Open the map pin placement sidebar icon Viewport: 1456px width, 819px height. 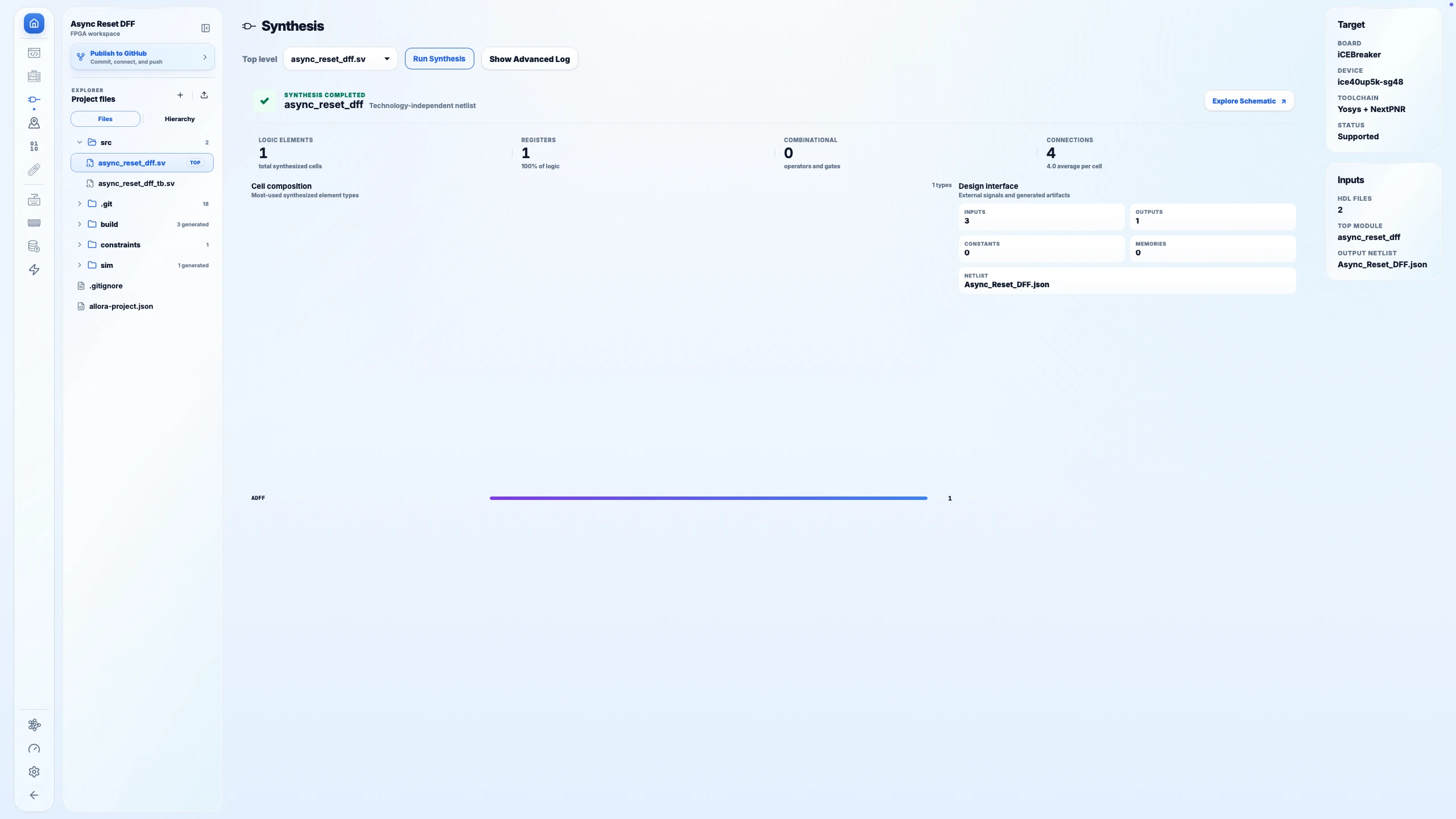(x=34, y=123)
